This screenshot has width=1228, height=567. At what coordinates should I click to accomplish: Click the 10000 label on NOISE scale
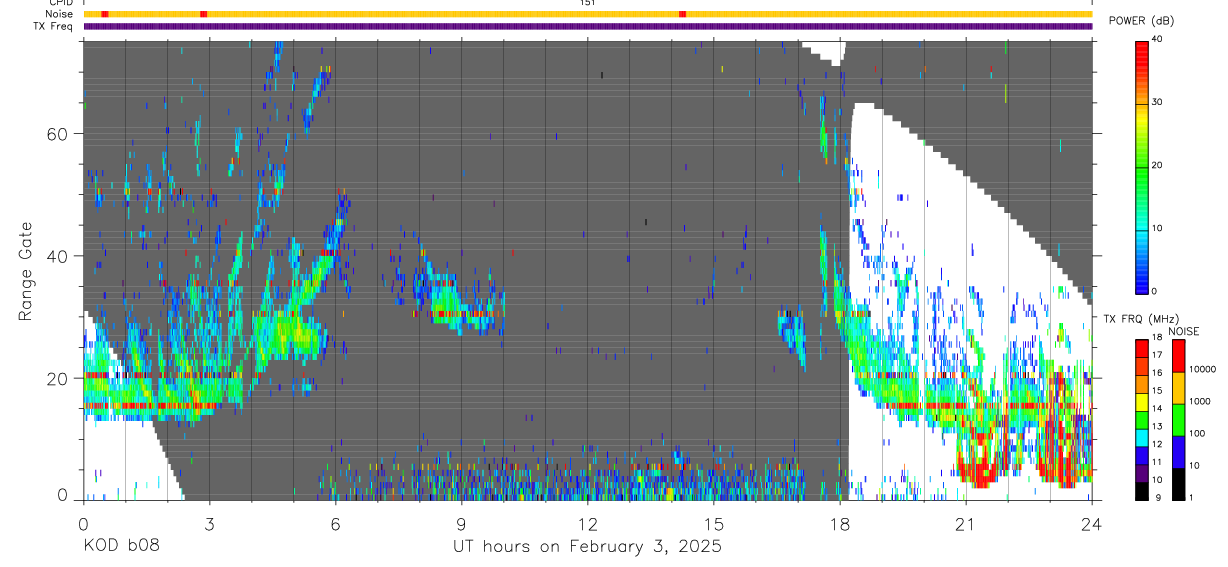1202,369
